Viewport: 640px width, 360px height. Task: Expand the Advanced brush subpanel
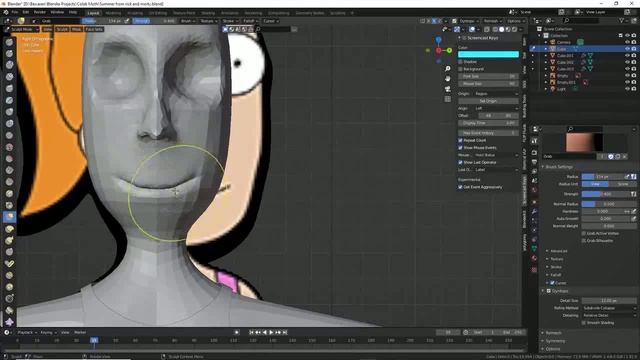[557, 251]
